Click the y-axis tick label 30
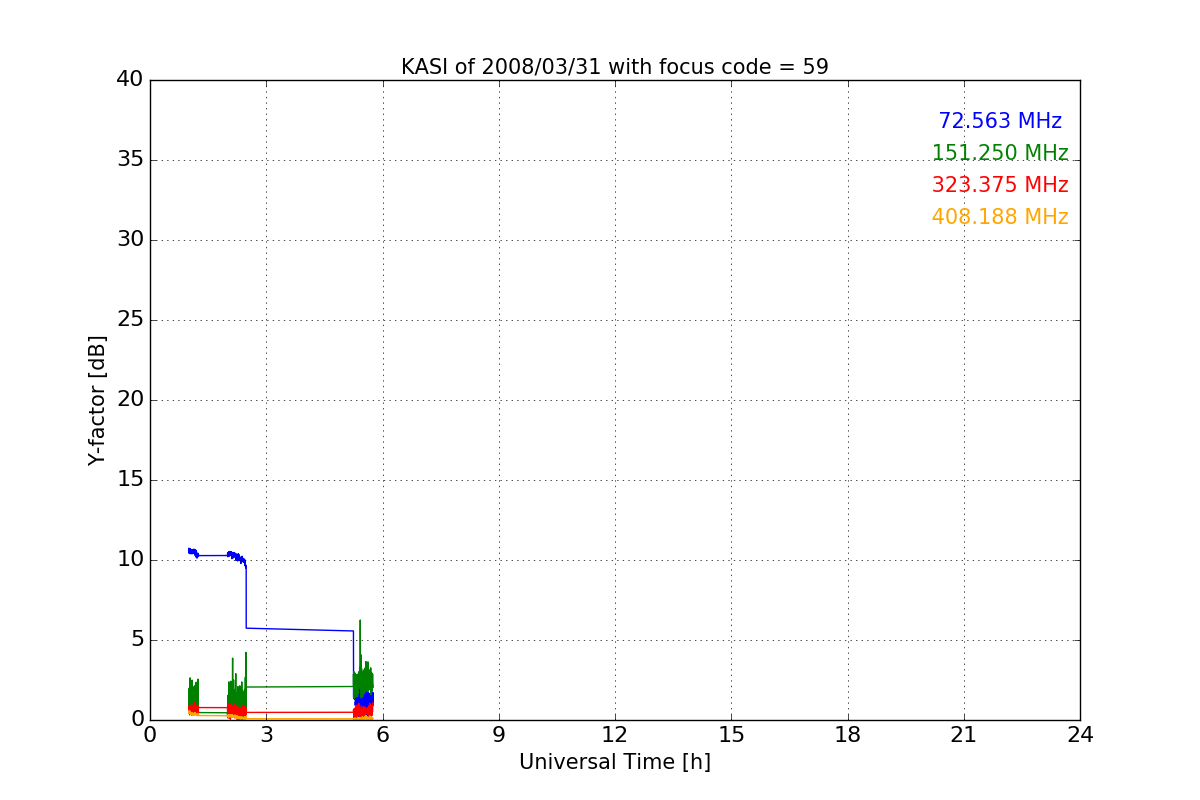The height and width of the screenshot is (800, 1200). click(129, 240)
